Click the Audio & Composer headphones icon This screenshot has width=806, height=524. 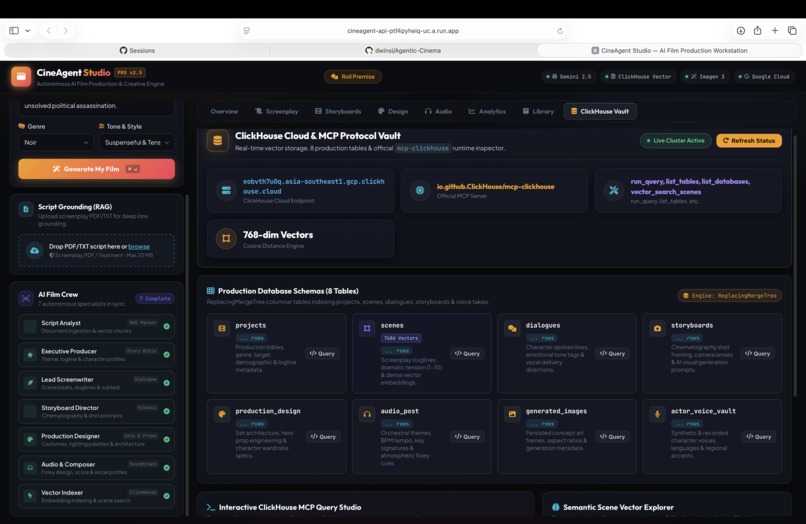pos(30,468)
